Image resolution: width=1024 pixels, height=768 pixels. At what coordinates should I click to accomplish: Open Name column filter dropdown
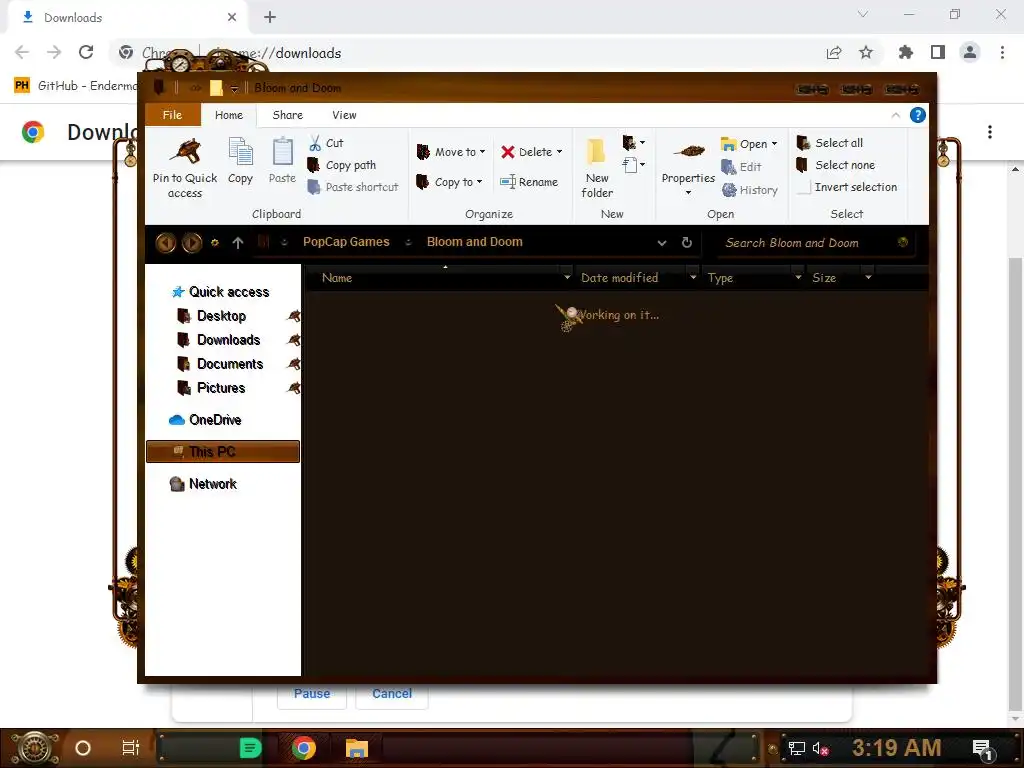566,278
